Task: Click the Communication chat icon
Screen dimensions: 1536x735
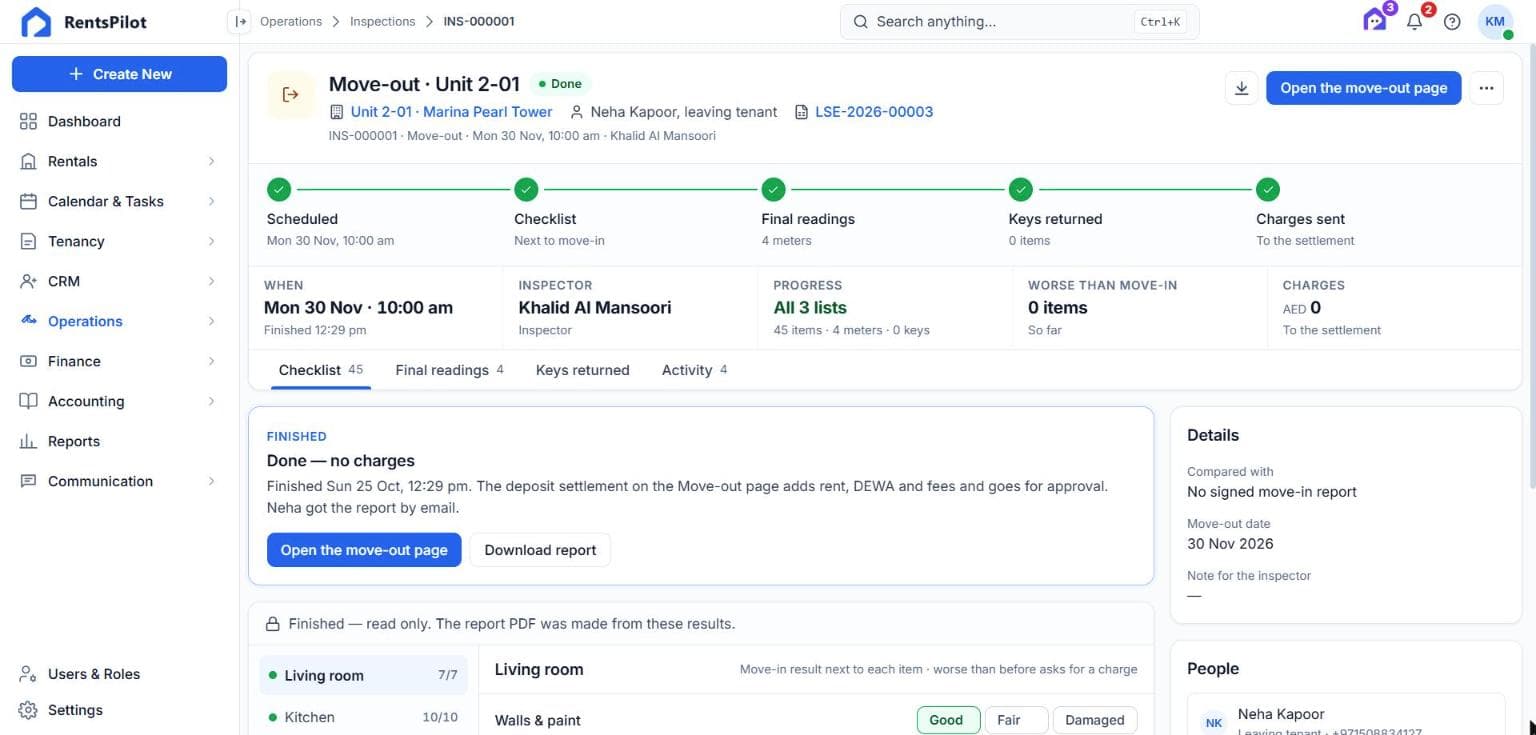Action: 28,481
